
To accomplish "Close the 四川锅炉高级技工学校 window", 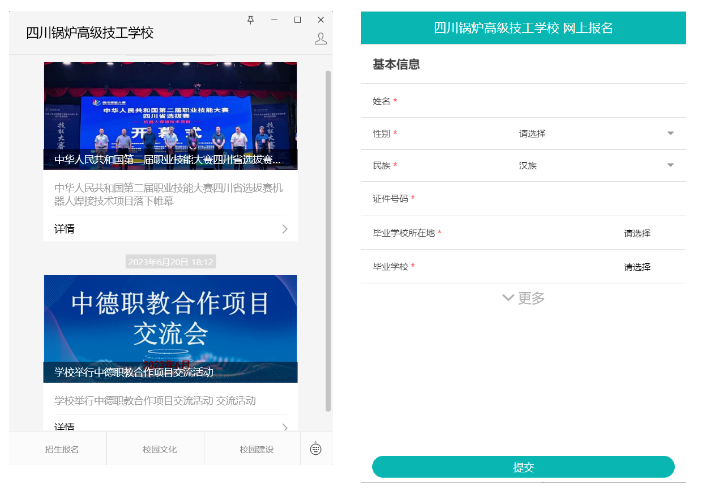I will point(321,20).
